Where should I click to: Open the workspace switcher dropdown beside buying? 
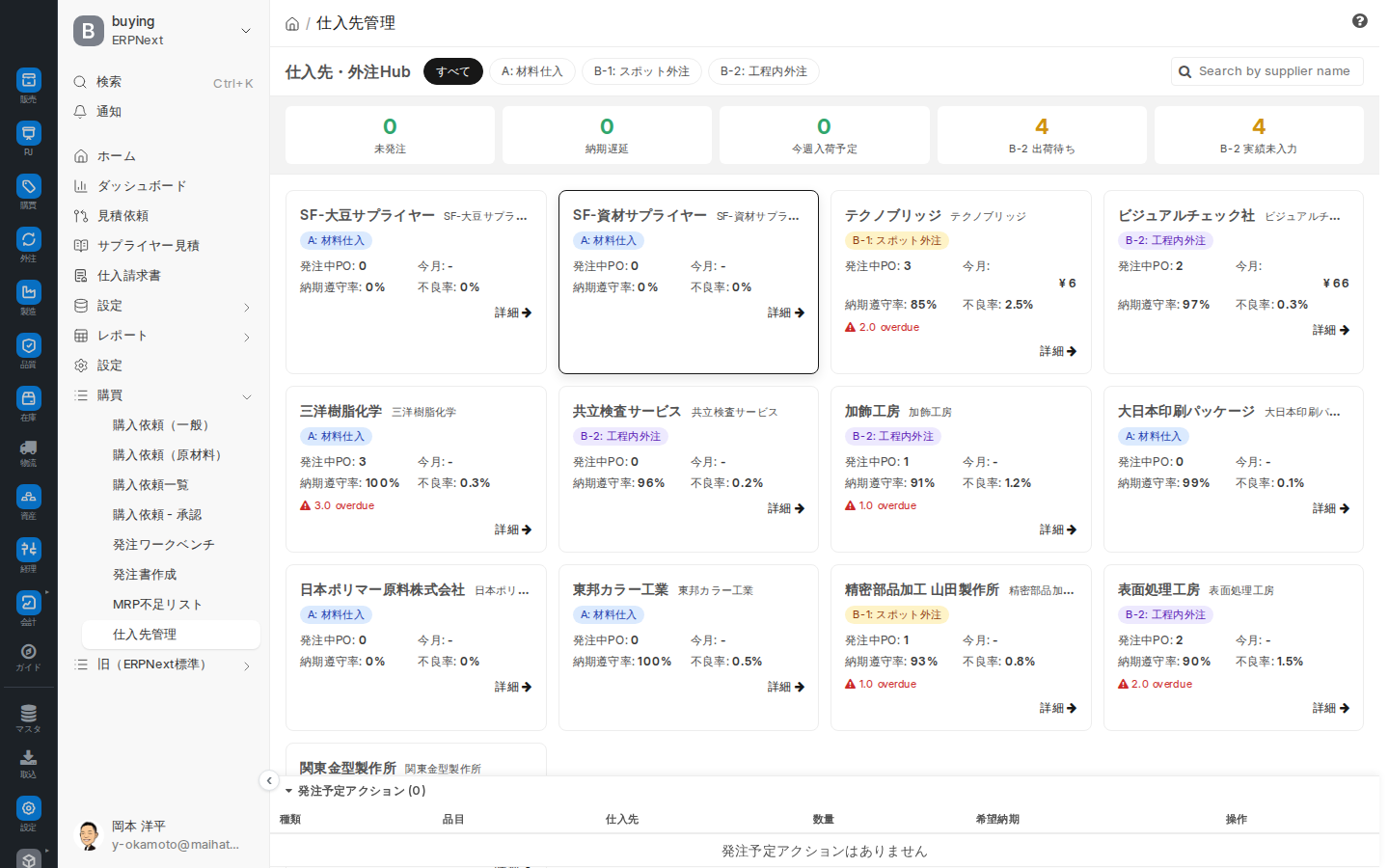click(x=246, y=31)
